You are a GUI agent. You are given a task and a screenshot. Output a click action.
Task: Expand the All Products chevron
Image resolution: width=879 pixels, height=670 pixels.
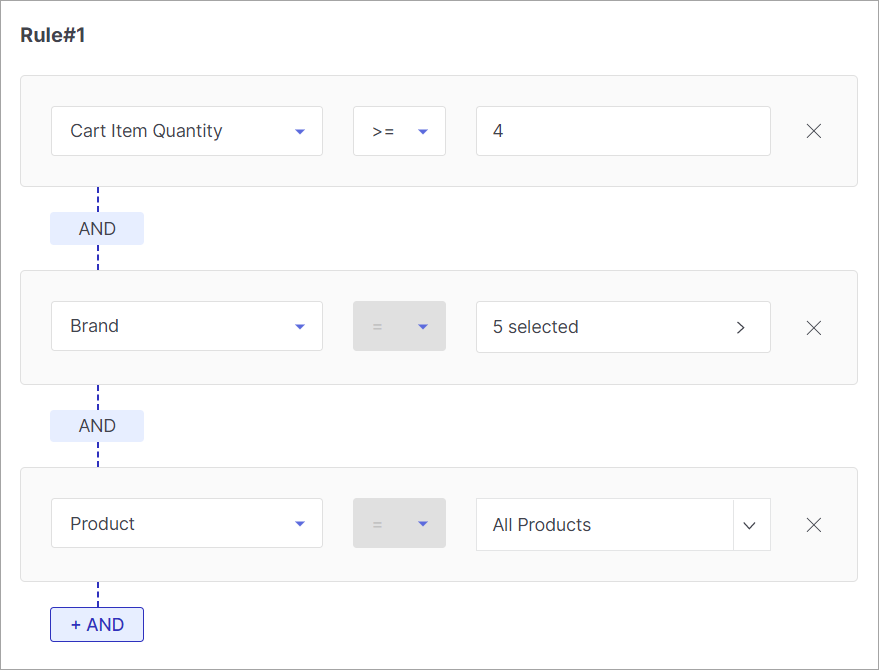point(750,525)
